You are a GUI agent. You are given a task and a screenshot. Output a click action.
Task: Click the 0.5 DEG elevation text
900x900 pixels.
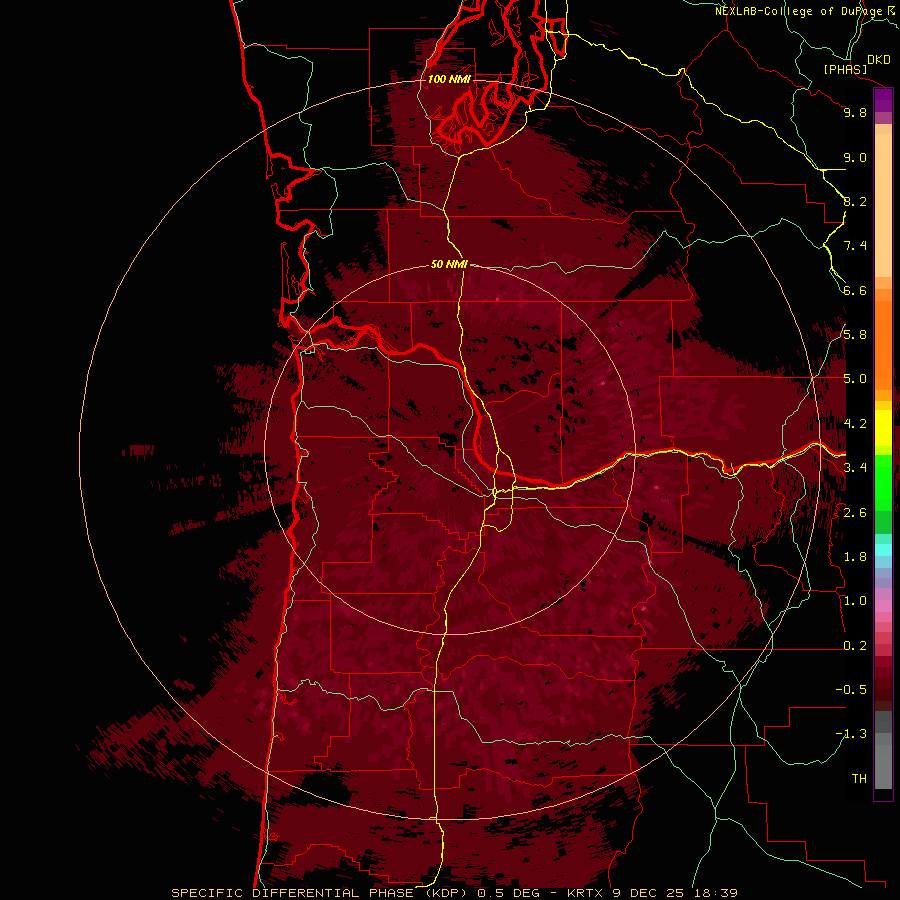click(x=509, y=893)
